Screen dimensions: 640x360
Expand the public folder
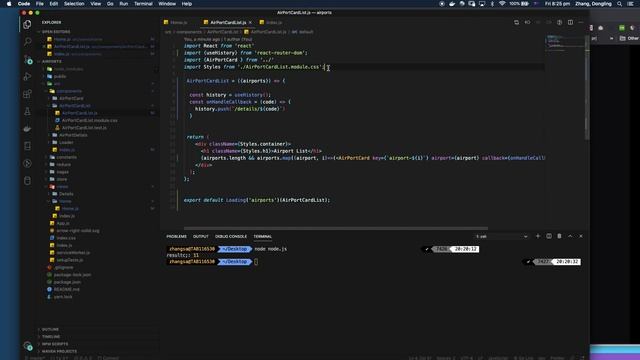point(60,76)
